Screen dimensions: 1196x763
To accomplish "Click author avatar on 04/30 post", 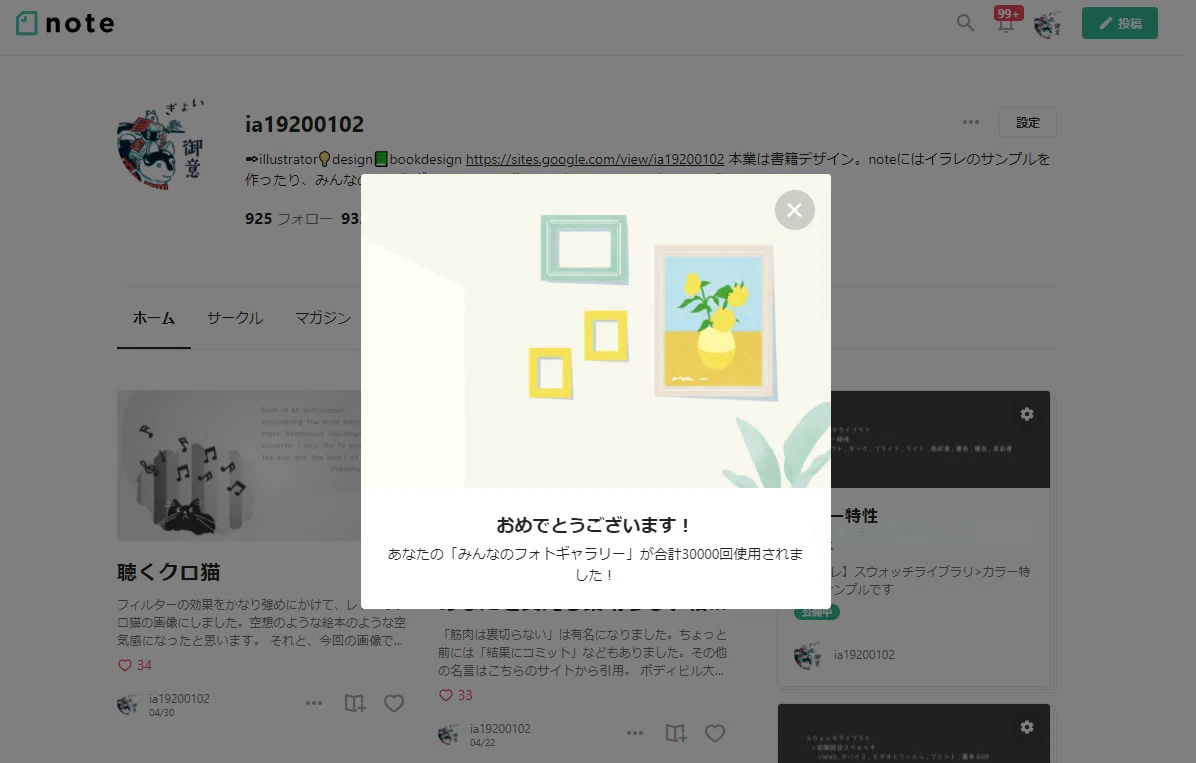I will click(127, 704).
